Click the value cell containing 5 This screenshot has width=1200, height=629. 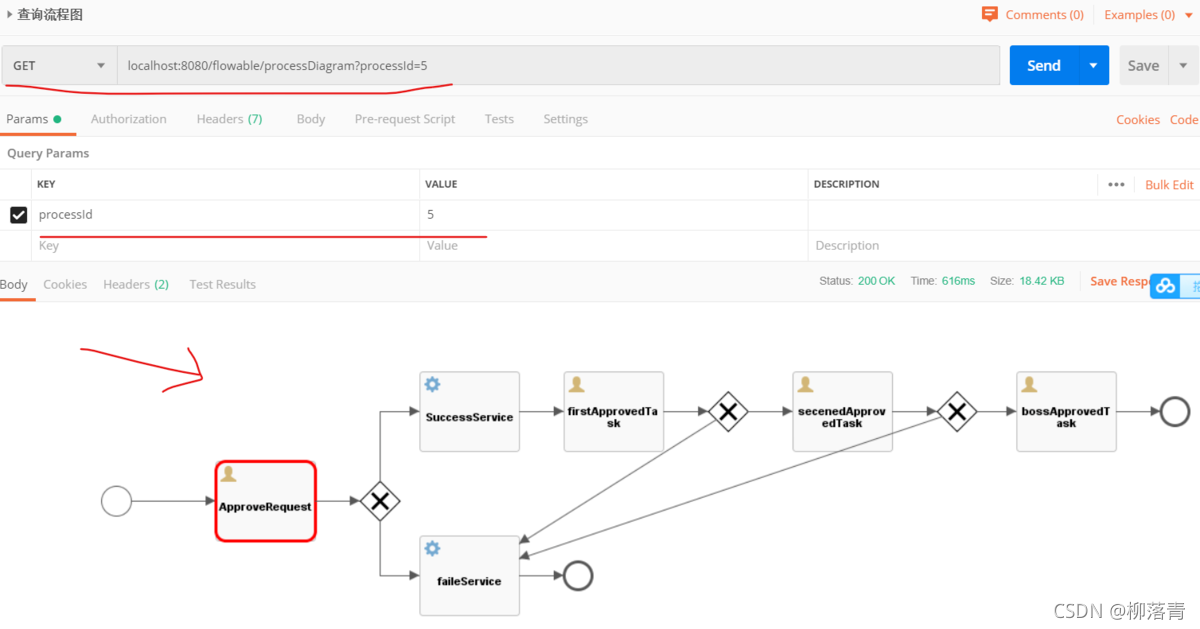(x=614, y=215)
